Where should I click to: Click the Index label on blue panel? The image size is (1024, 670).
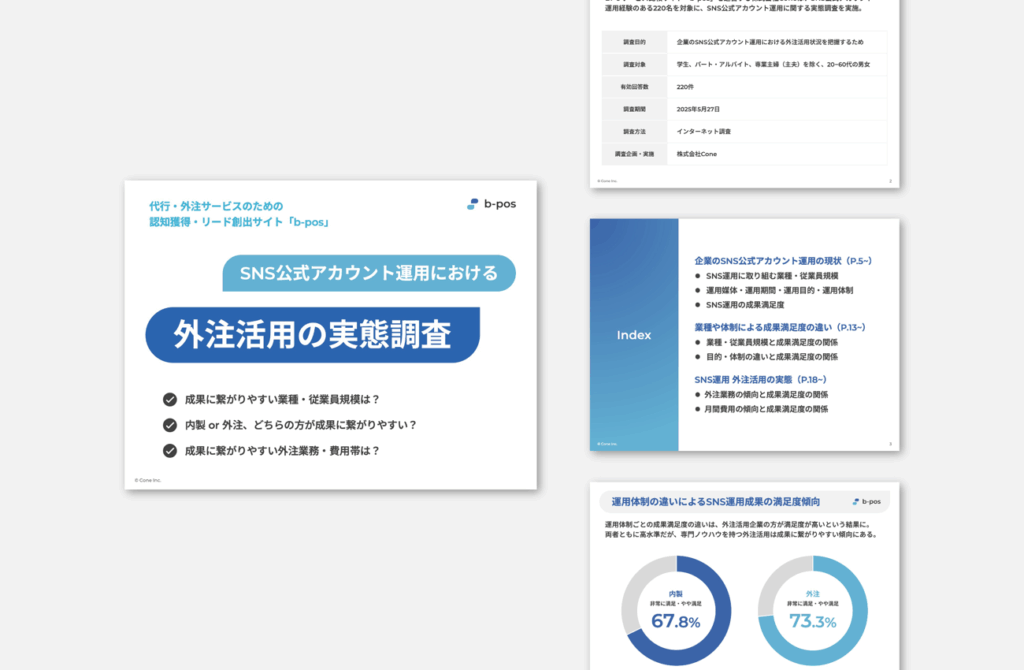(634, 335)
